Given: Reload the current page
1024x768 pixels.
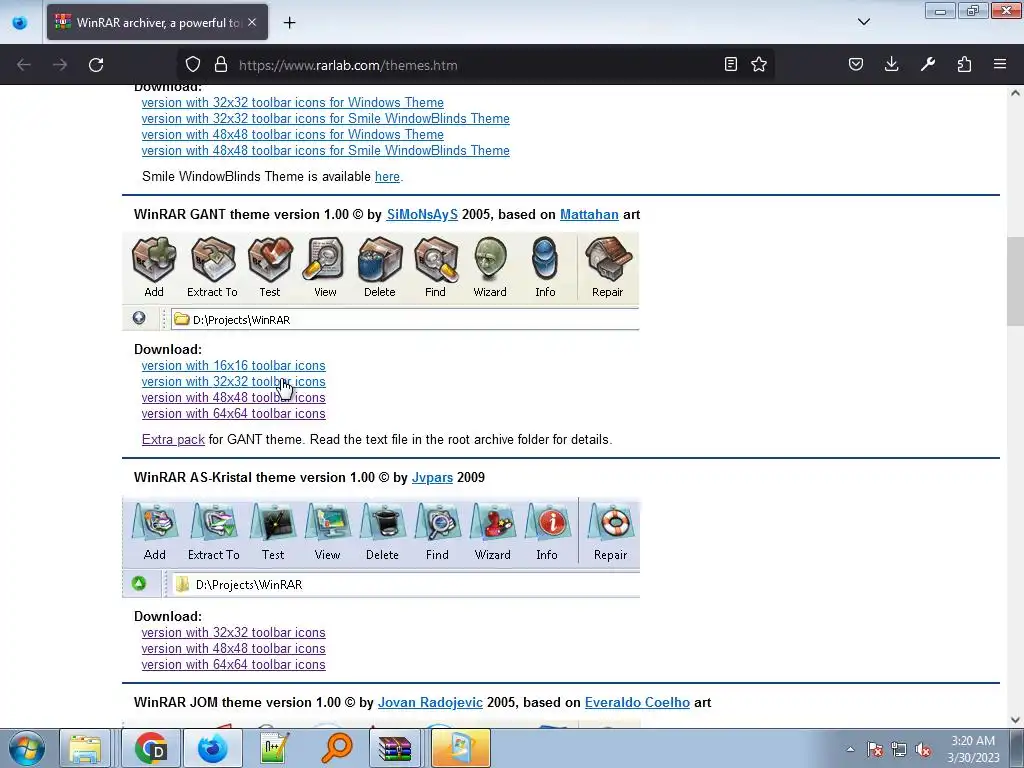Looking at the screenshot, I should (96, 65).
